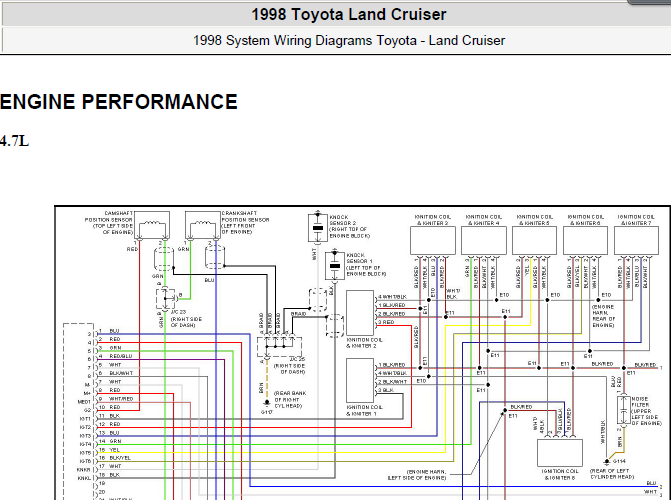Click connector pin label '6 BLK/WHT'
Image resolution: width=671 pixels, height=500 pixels.
point(116,373)
